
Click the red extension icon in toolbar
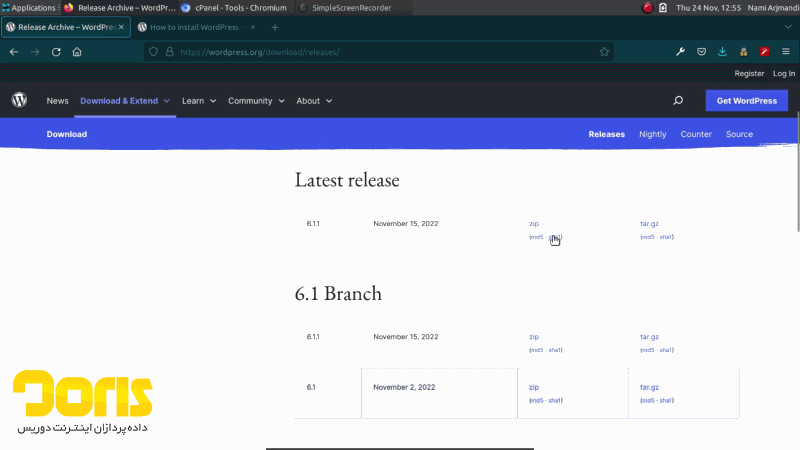(764, 52)
